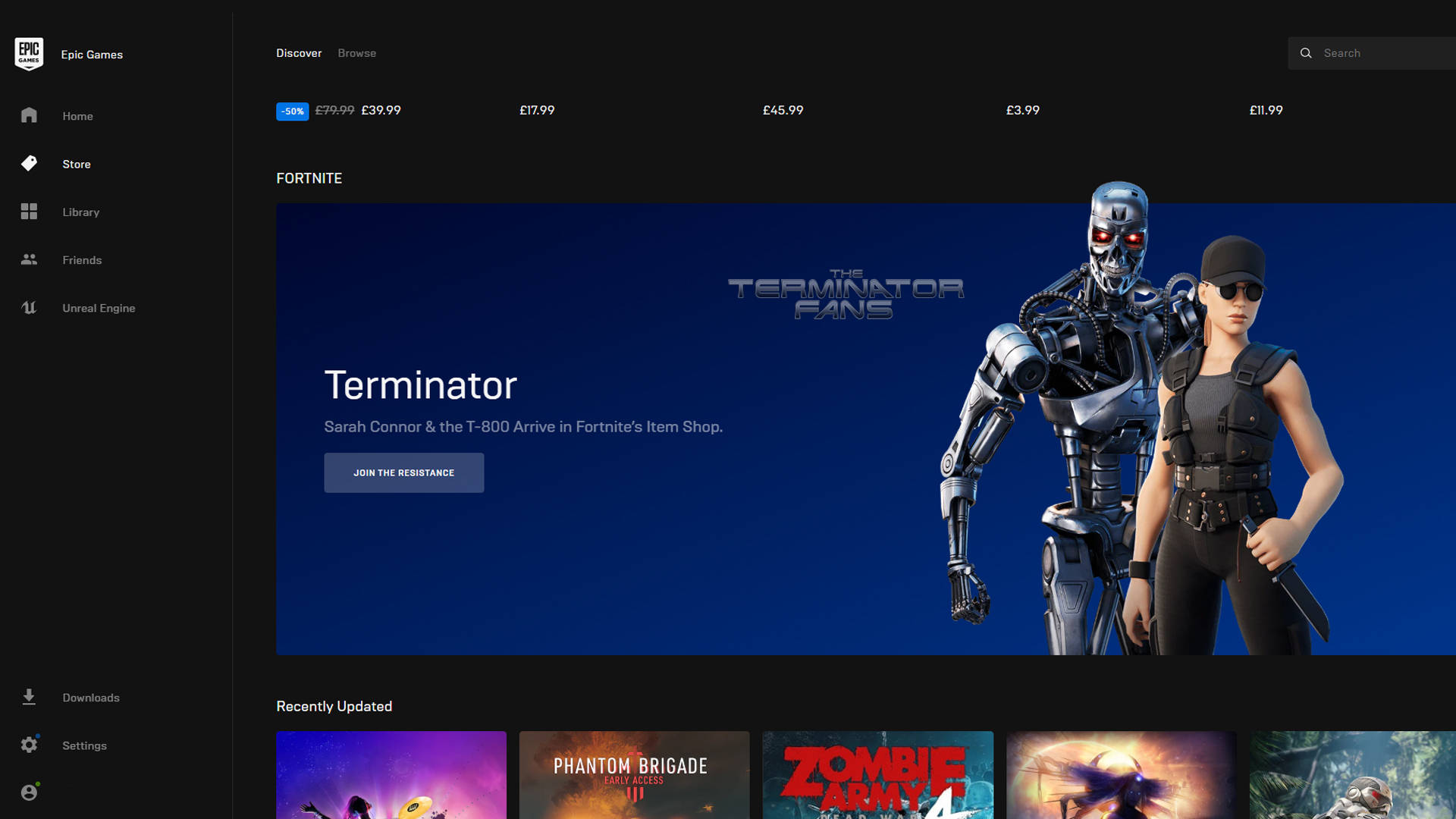Select the £11.99 price
Screen dimensions: 1456x819
1266,110
